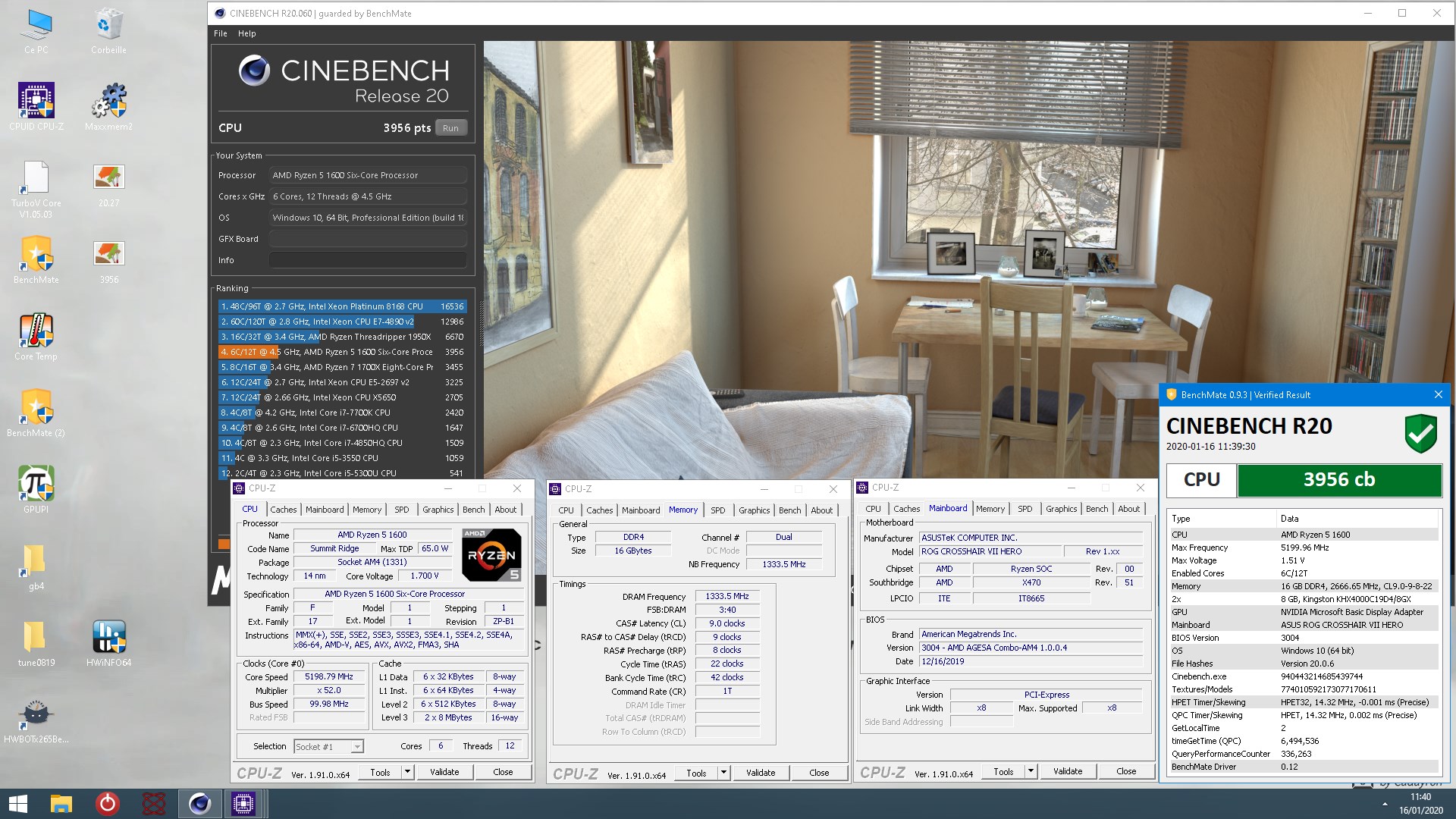Click the Cinebench Info input field

click(x=368, y=260)
